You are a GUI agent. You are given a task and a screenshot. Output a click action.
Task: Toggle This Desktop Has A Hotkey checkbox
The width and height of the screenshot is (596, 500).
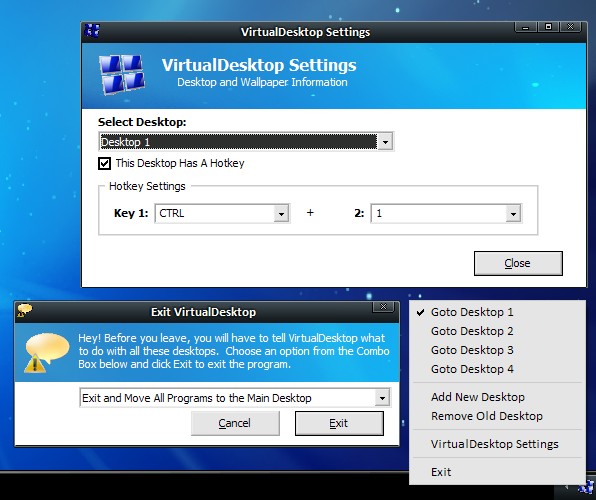[x=105, y=163]
